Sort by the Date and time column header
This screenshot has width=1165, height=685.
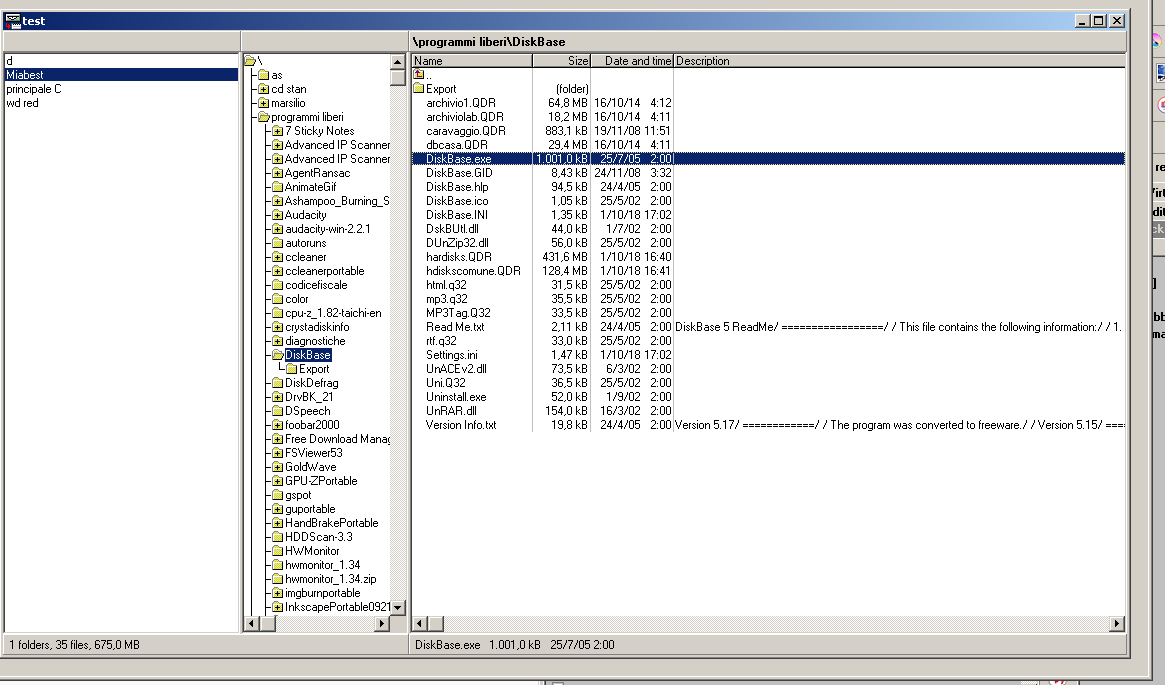click(x=632, y=61)
